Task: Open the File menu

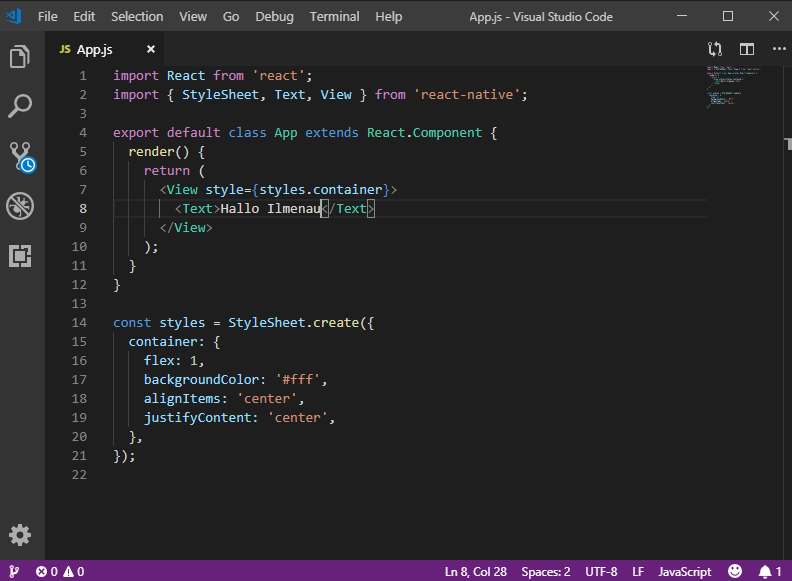Action: click(48, 16)
